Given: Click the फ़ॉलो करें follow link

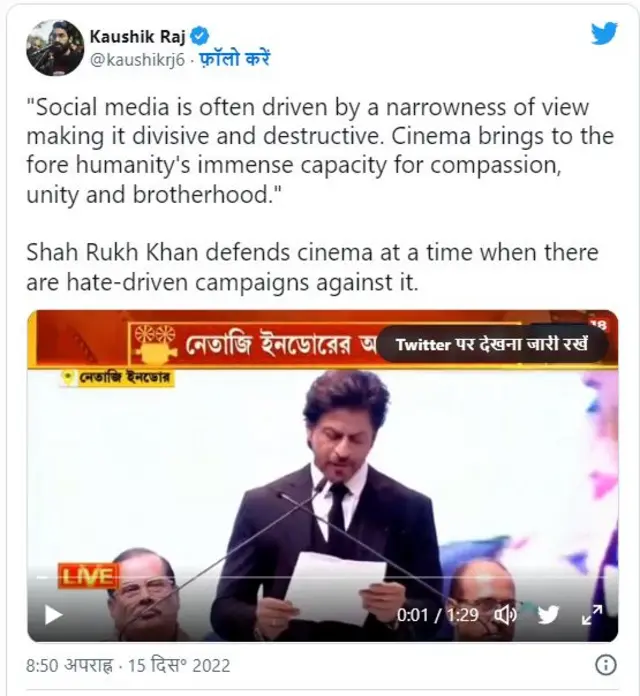Looking at the screenshot, I should tap(233, 59).
